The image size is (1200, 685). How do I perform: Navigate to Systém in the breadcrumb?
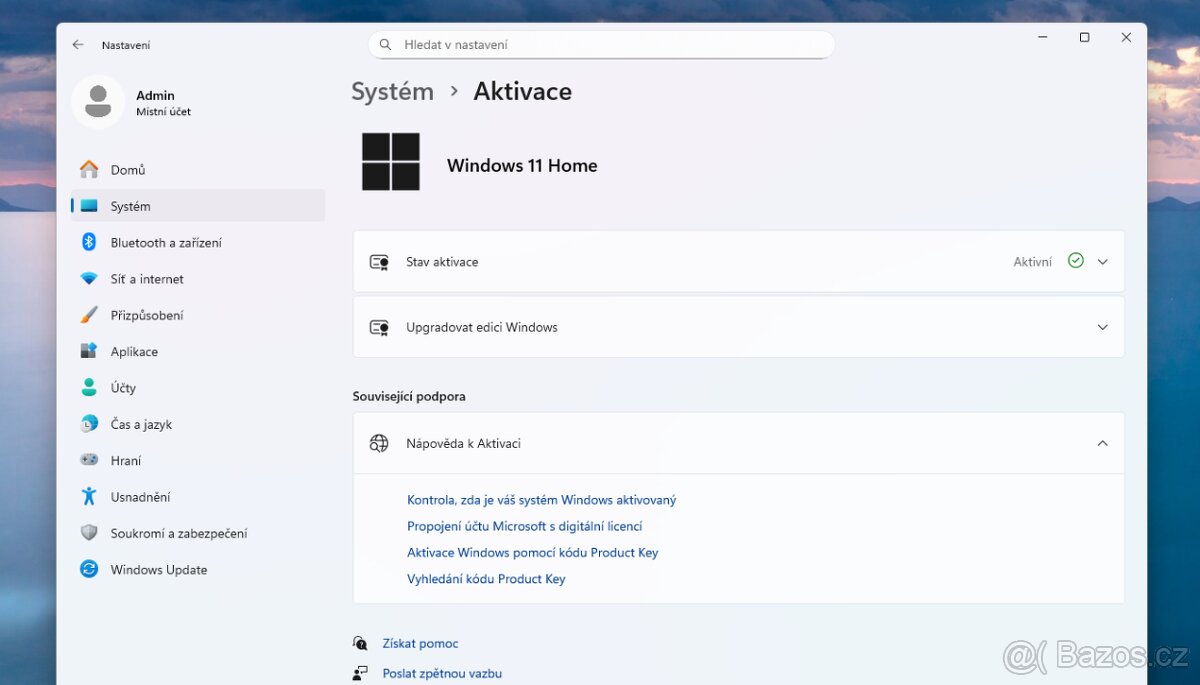392,91
